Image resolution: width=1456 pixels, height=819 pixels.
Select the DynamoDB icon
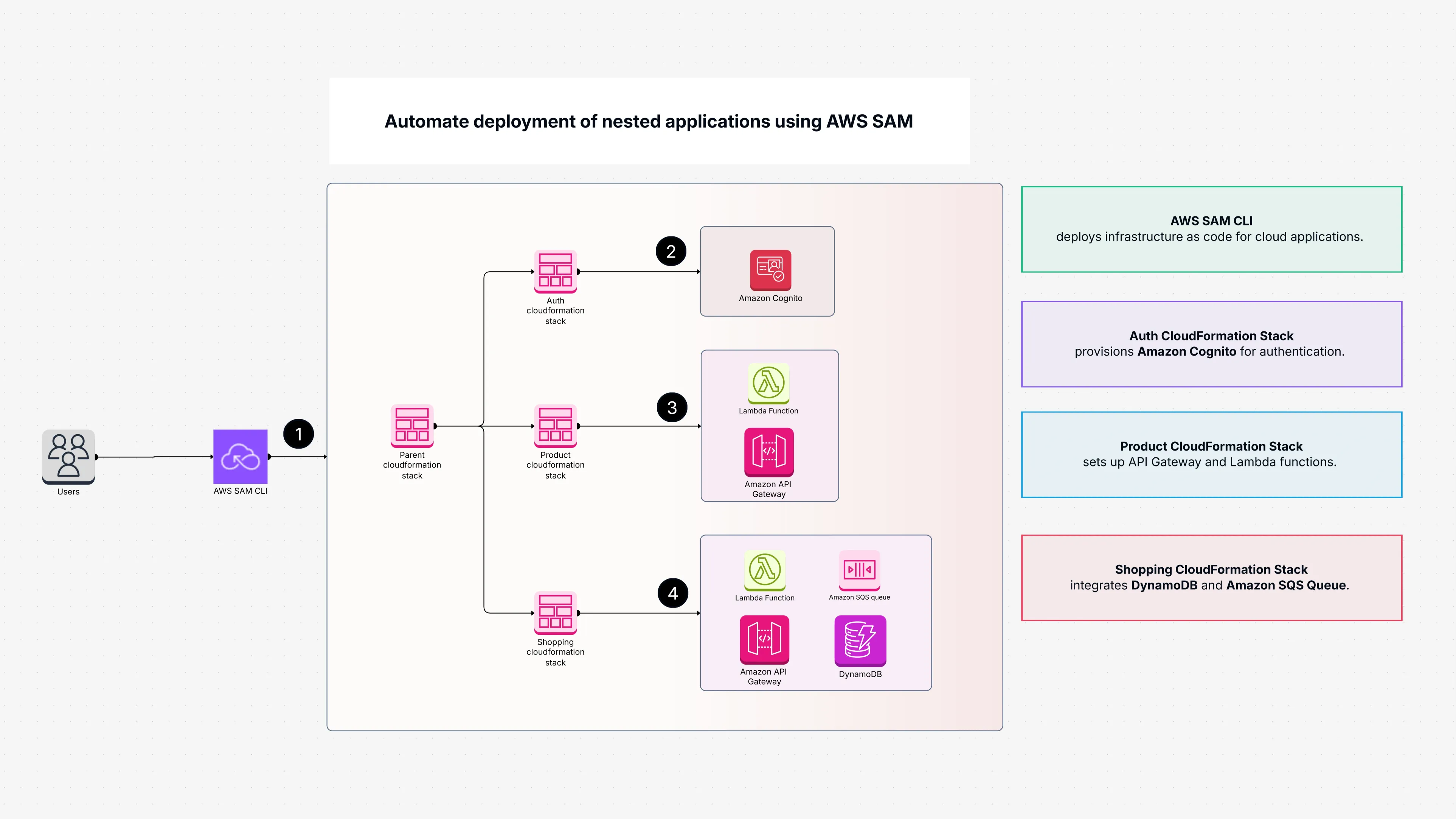click(x=860, y=643)
